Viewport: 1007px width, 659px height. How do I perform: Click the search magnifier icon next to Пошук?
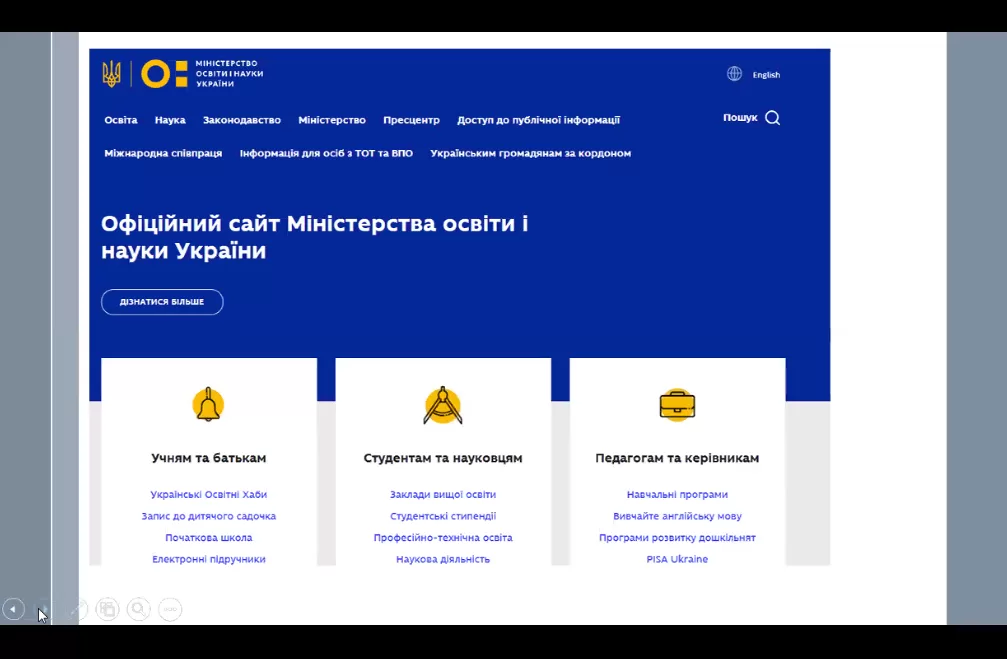772,118
